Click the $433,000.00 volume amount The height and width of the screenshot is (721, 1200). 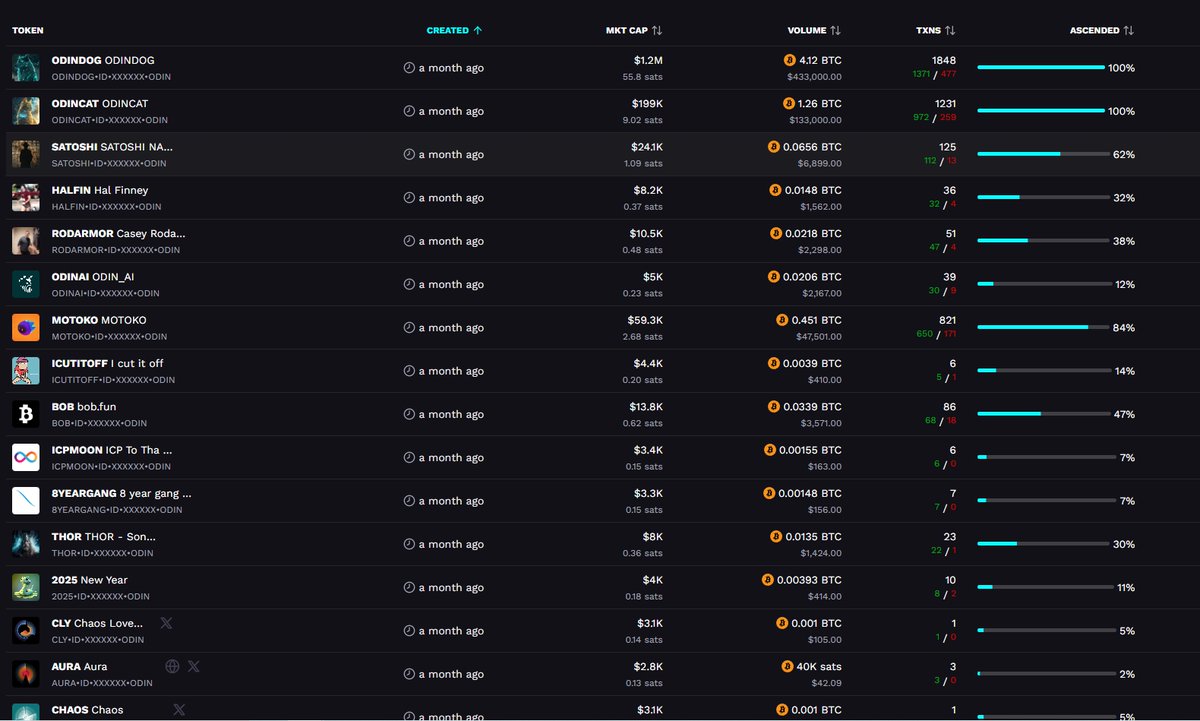click(814, 76)
